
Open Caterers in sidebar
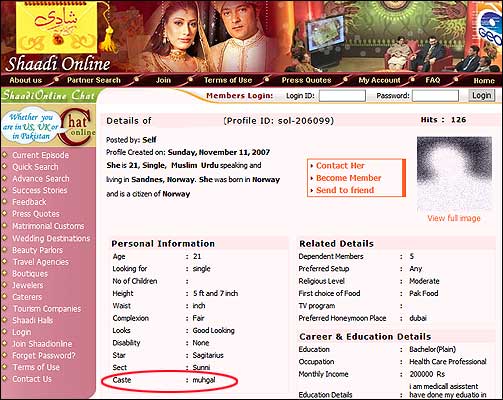27,297
